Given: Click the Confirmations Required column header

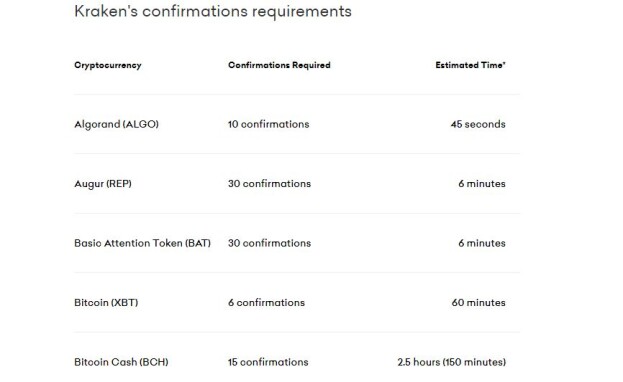Looking at the screenshot, I should point(279,65).
